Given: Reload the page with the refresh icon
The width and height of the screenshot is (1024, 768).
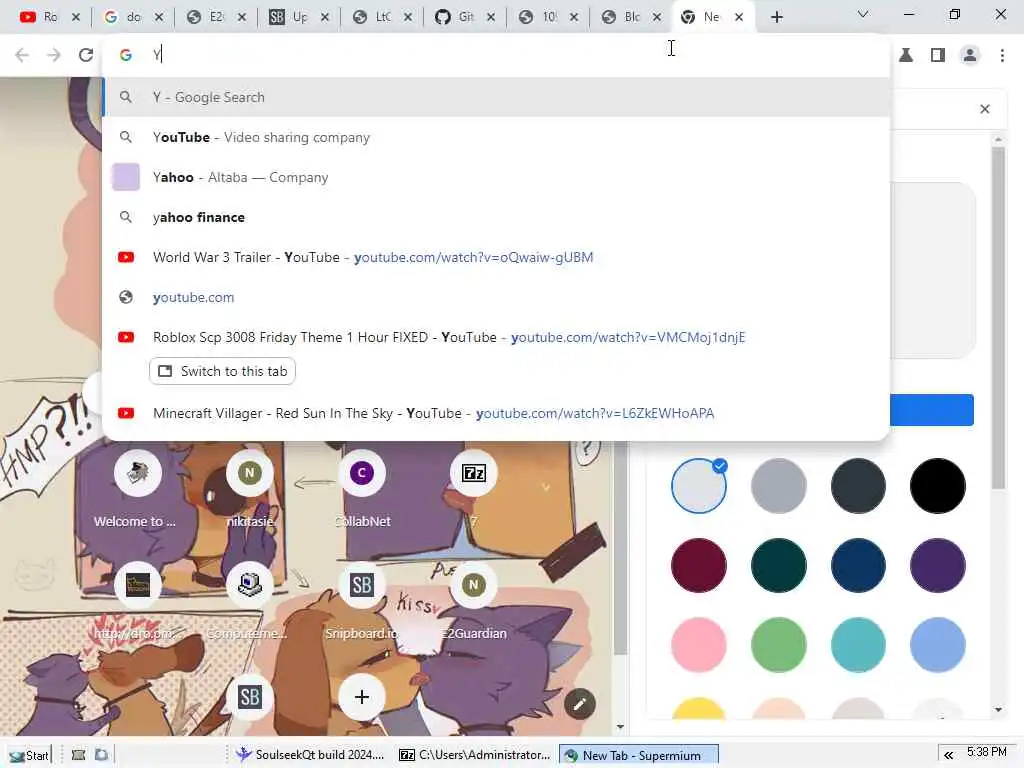Looking at the screenshot, I should [x=86, y=55].
